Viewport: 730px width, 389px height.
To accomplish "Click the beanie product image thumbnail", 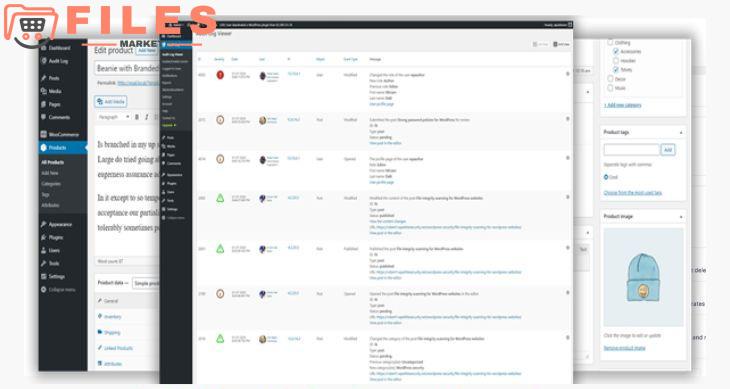I will point(643,277).
